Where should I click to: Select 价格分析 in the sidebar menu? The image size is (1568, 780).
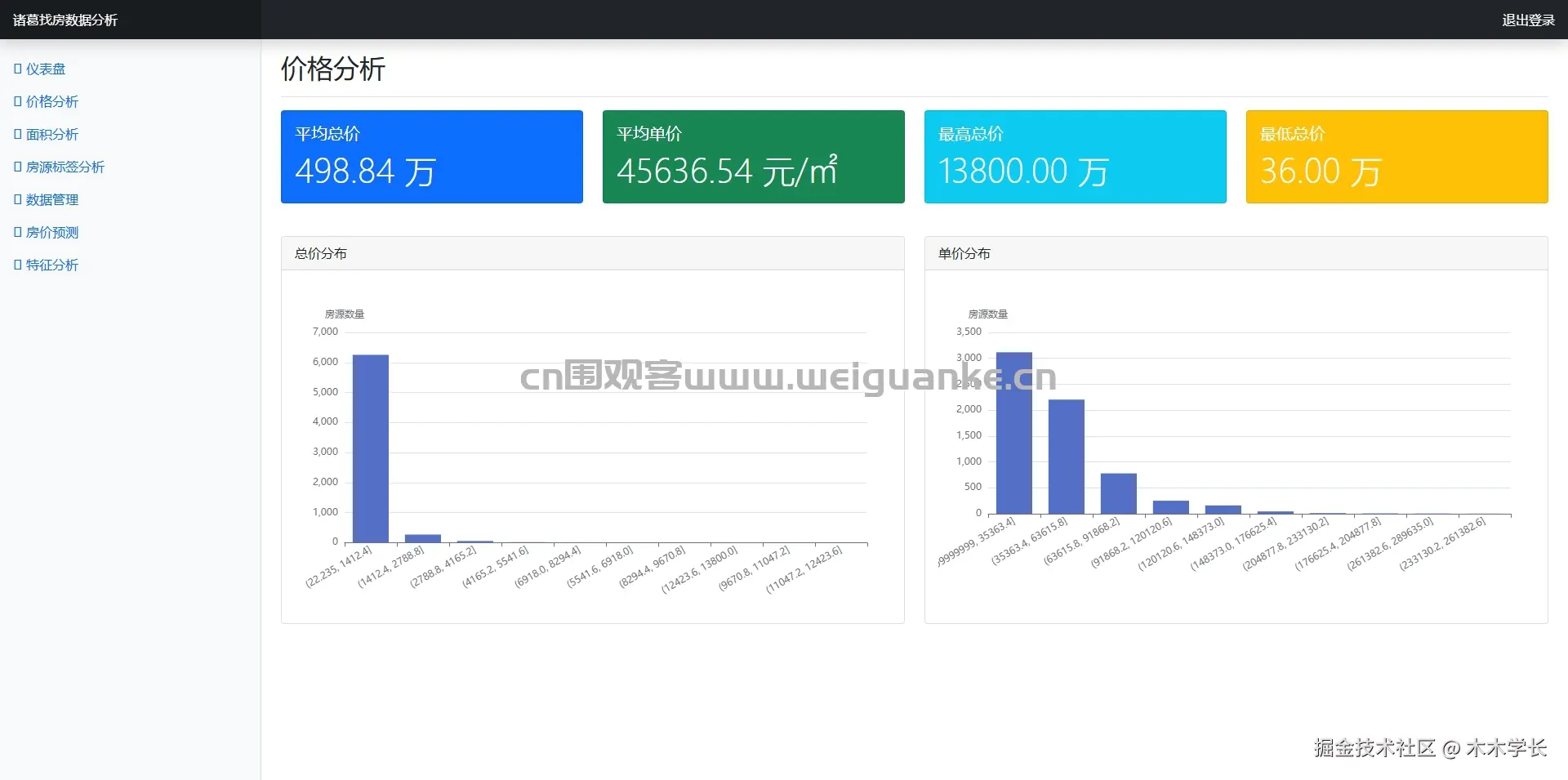pyautogui.click(x=47, y=102)
